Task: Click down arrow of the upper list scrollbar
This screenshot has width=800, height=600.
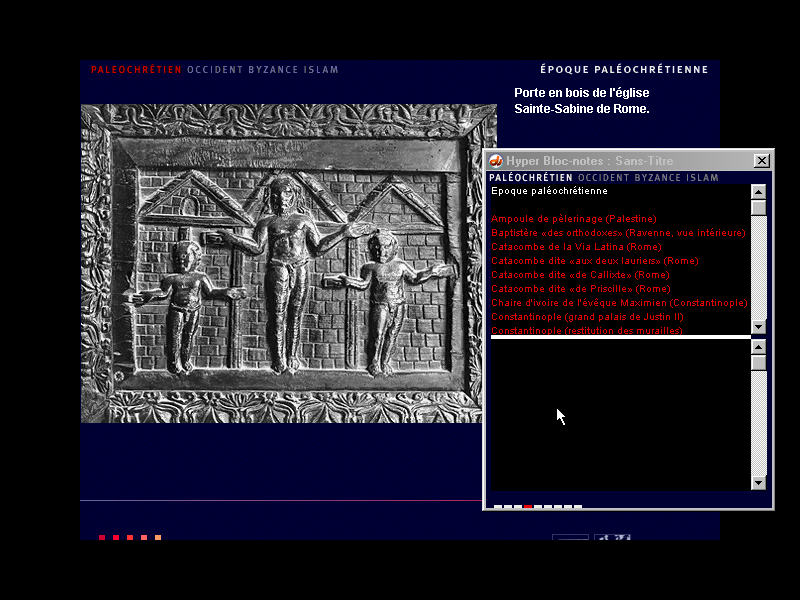Action: click(x=759, y=327)
